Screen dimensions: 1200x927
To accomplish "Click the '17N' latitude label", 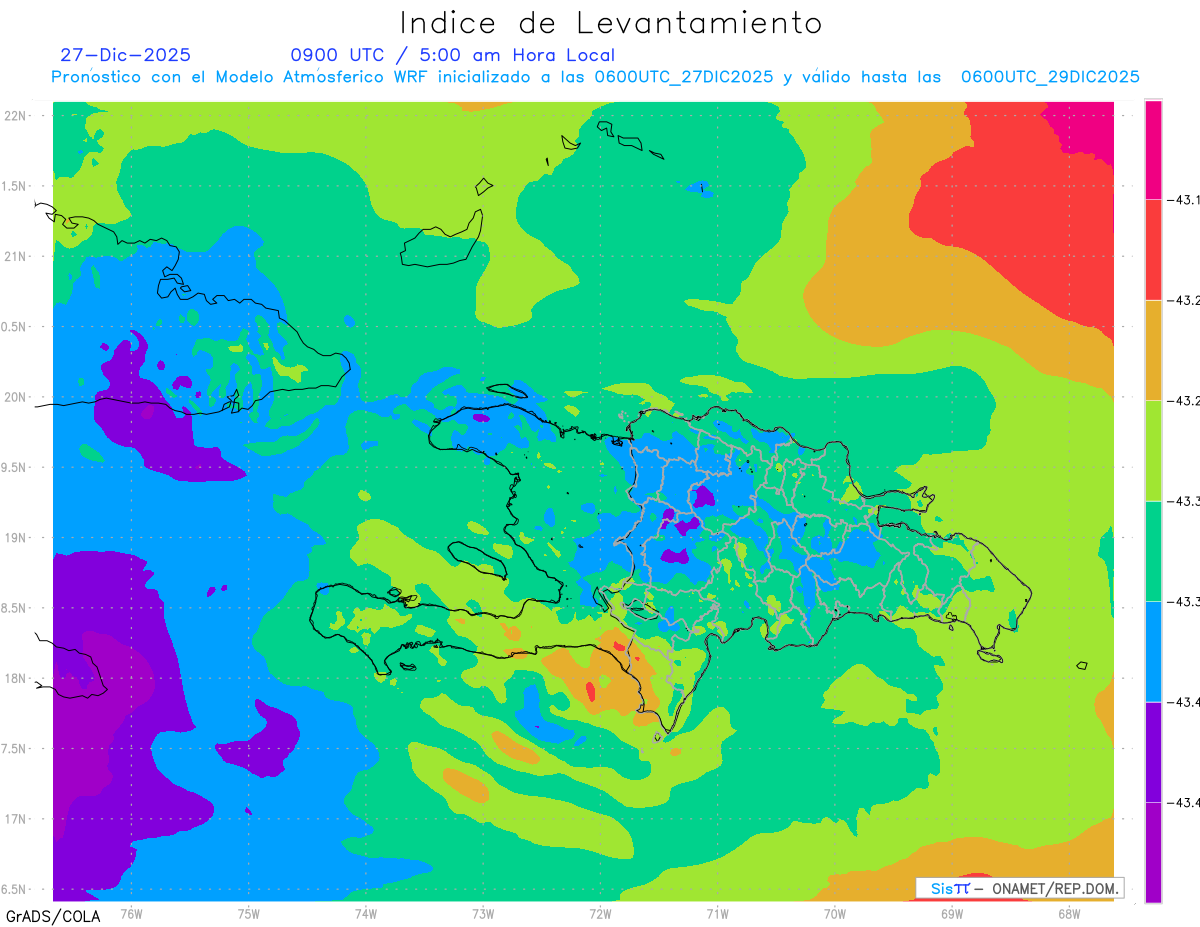I will coord(17,819).
